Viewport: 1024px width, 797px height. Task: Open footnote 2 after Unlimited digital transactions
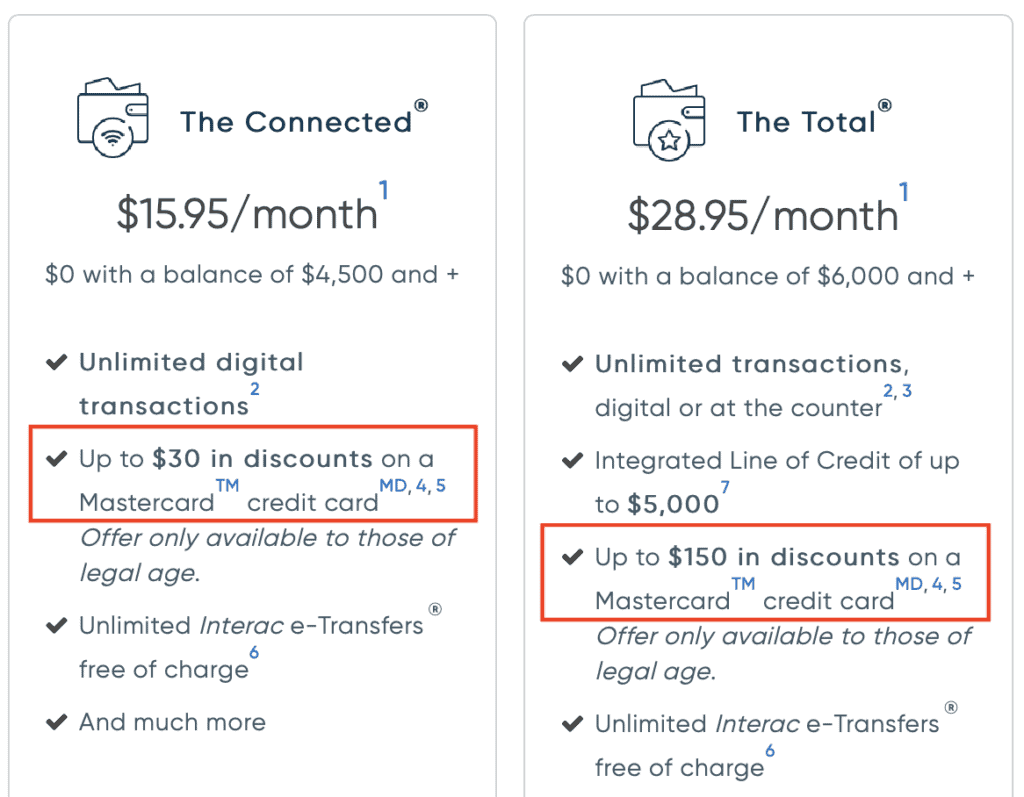point(255,389)
